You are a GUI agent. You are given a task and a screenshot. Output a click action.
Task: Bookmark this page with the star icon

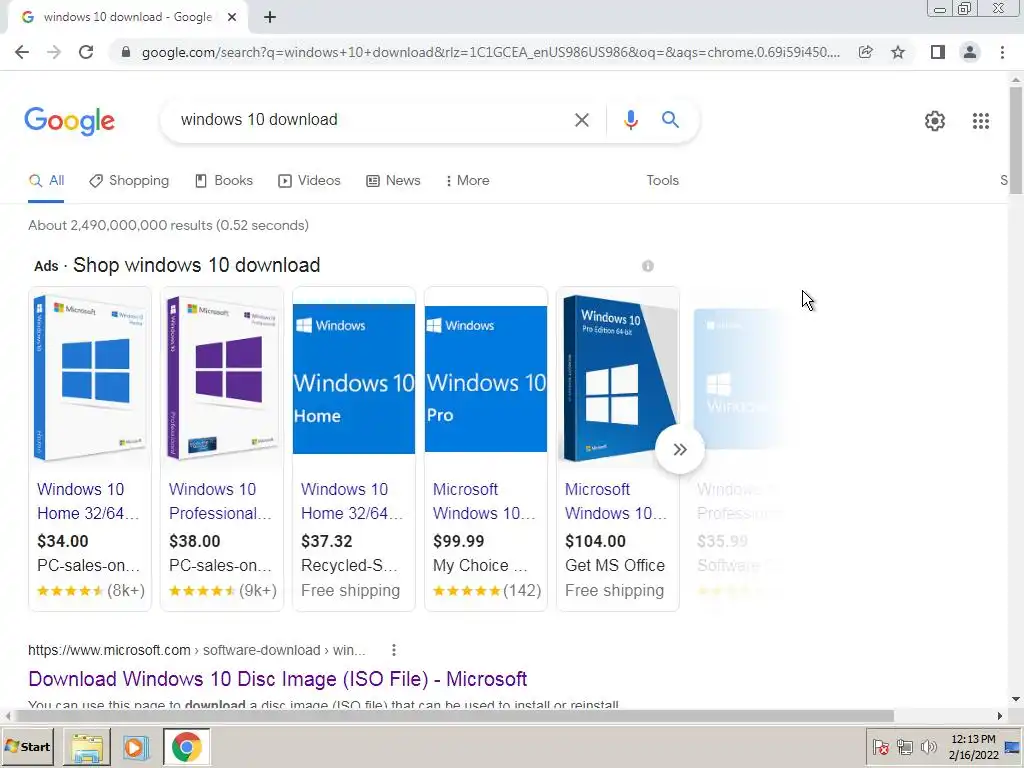coord(898,52)
